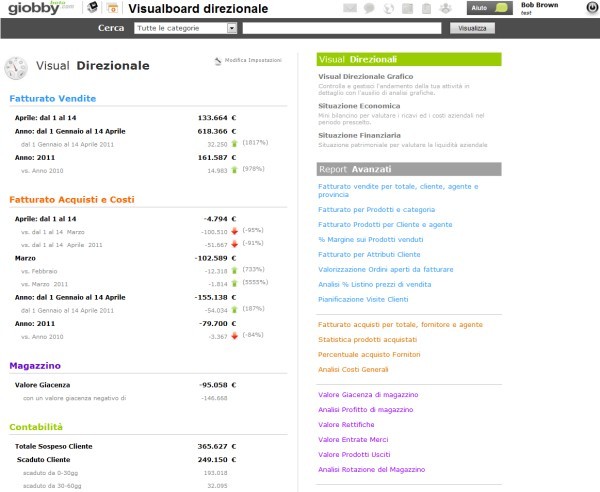
Task: Click the Fatturato Vendite section heading
Action: (x=52, y=98)
